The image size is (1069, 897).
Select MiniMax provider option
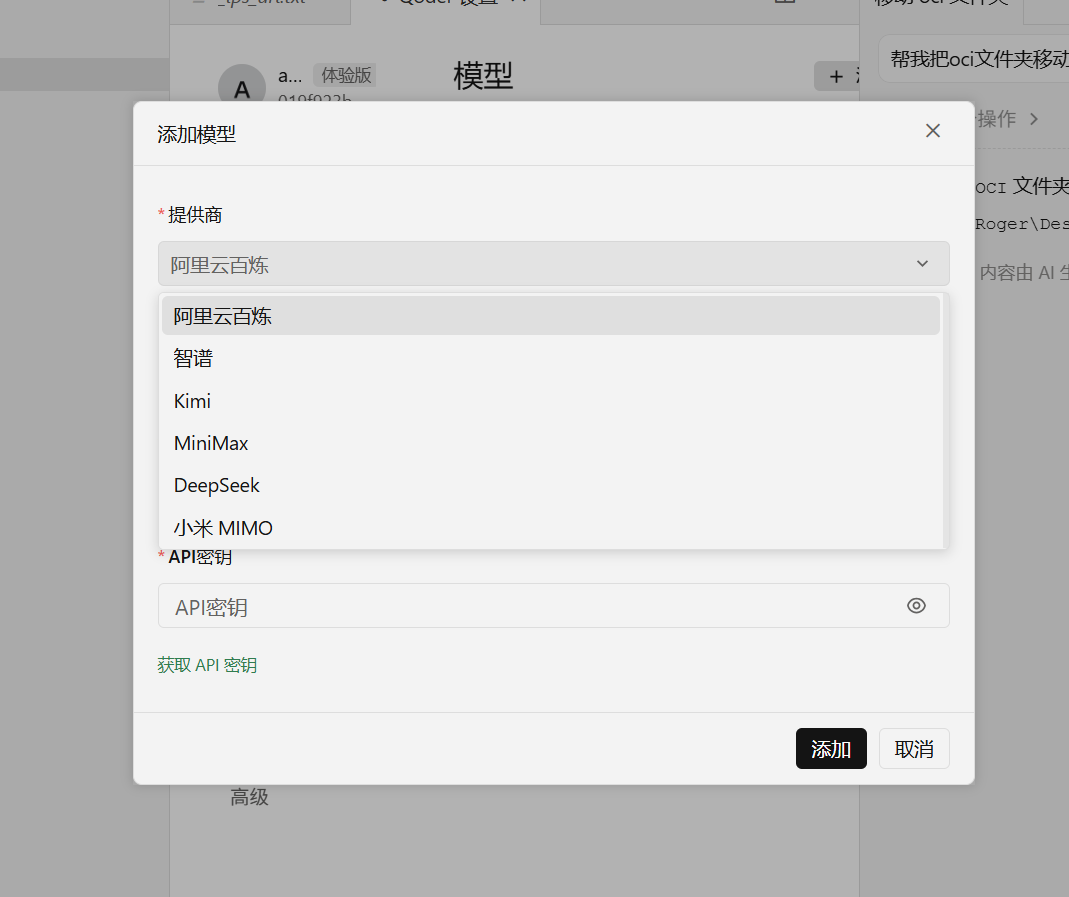(551, 443)
